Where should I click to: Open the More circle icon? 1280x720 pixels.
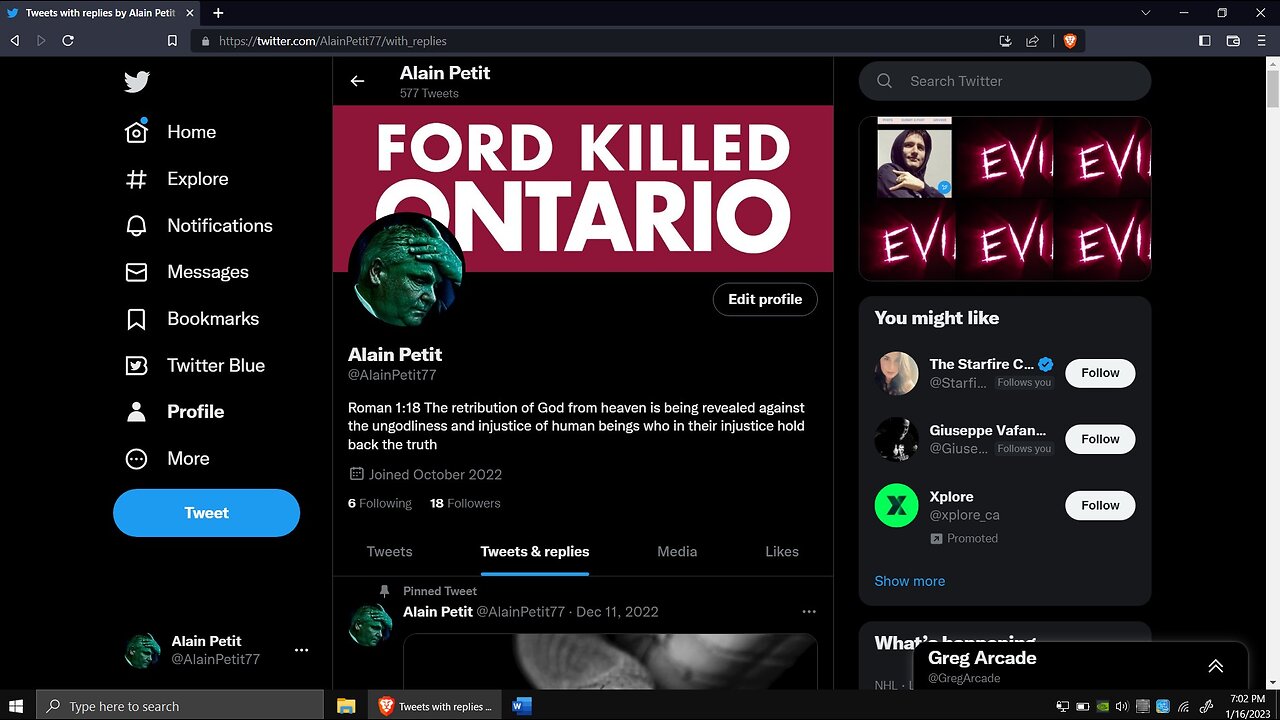(x=136, y=459)
